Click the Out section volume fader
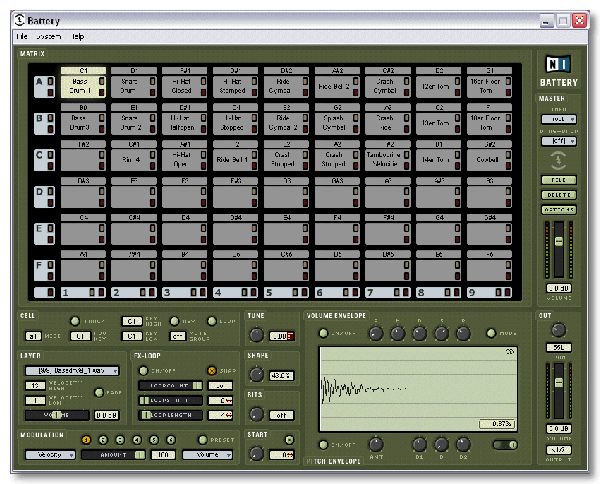 pyautogui.click(x=559, y=391)
